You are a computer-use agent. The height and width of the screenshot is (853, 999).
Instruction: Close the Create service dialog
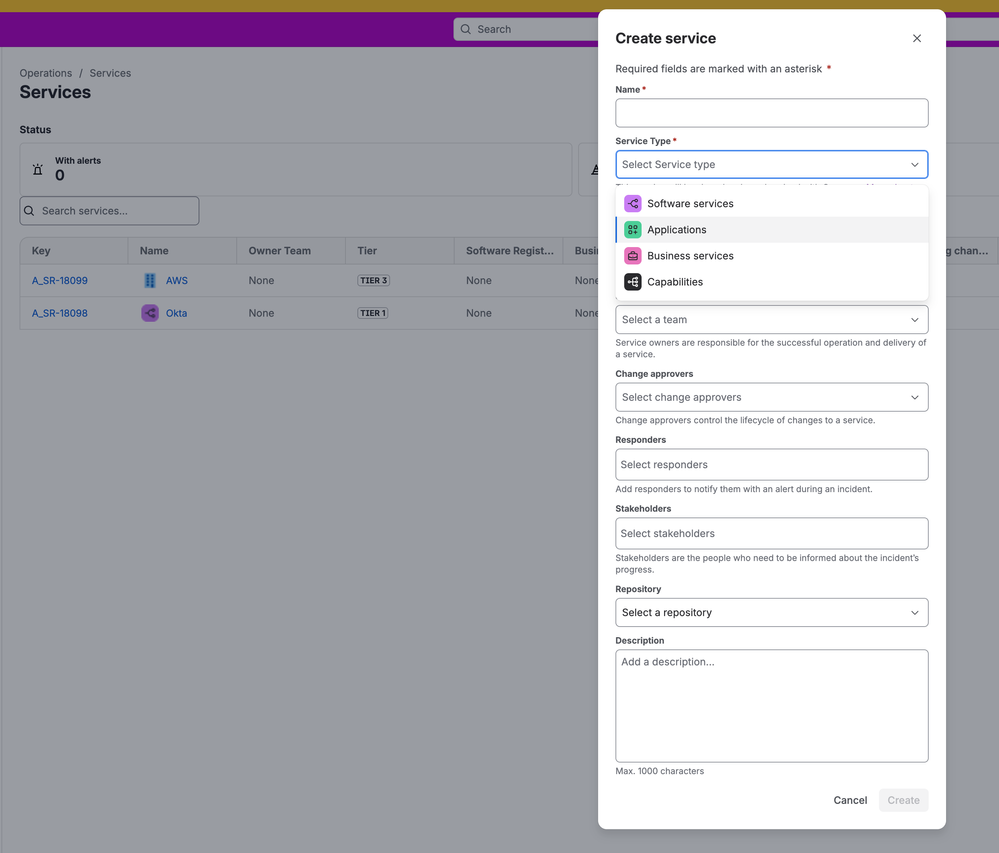pyautogui.click(x=916, y=38)
